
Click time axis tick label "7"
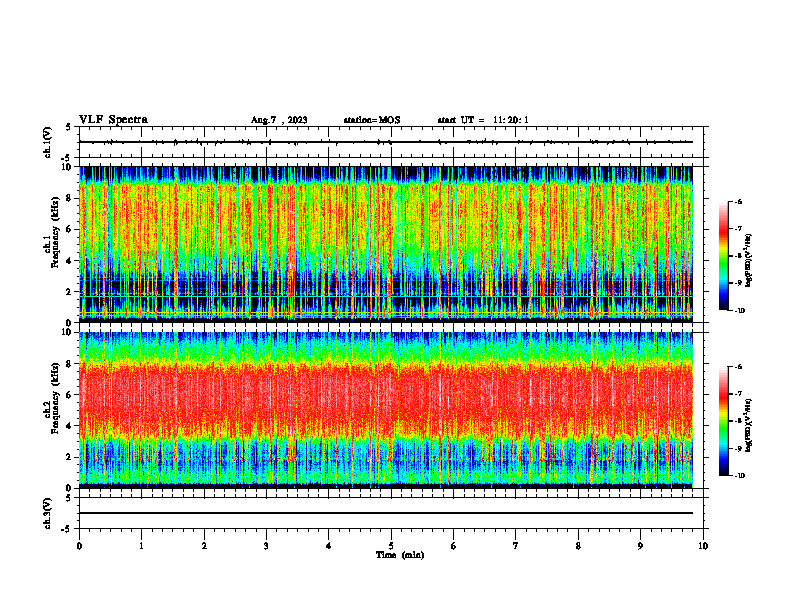(516, 546)
